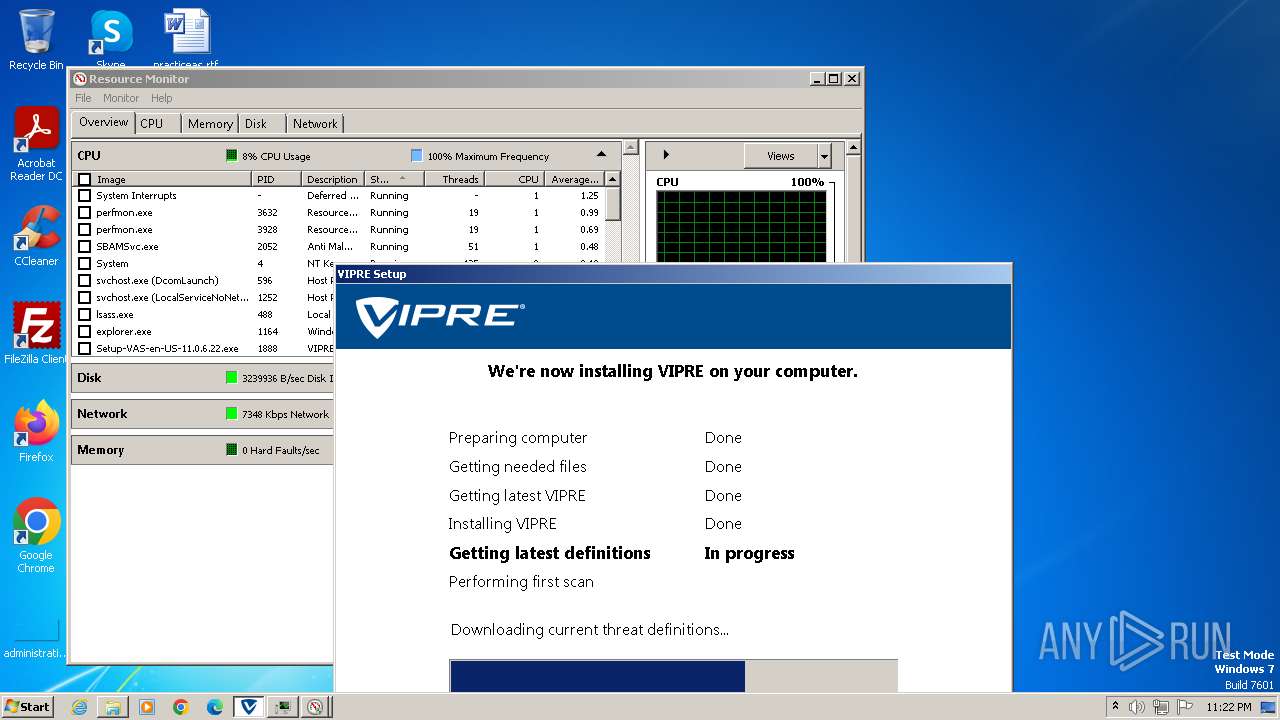The height and width of the screenshot is (720, 1280).
Task: Click the CPU usage graph
Action: [741, 226]
